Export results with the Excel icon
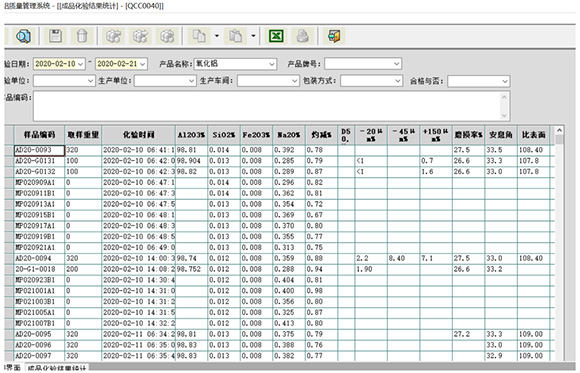The height and width of the screenshot is (373, 580). point(276,36)
